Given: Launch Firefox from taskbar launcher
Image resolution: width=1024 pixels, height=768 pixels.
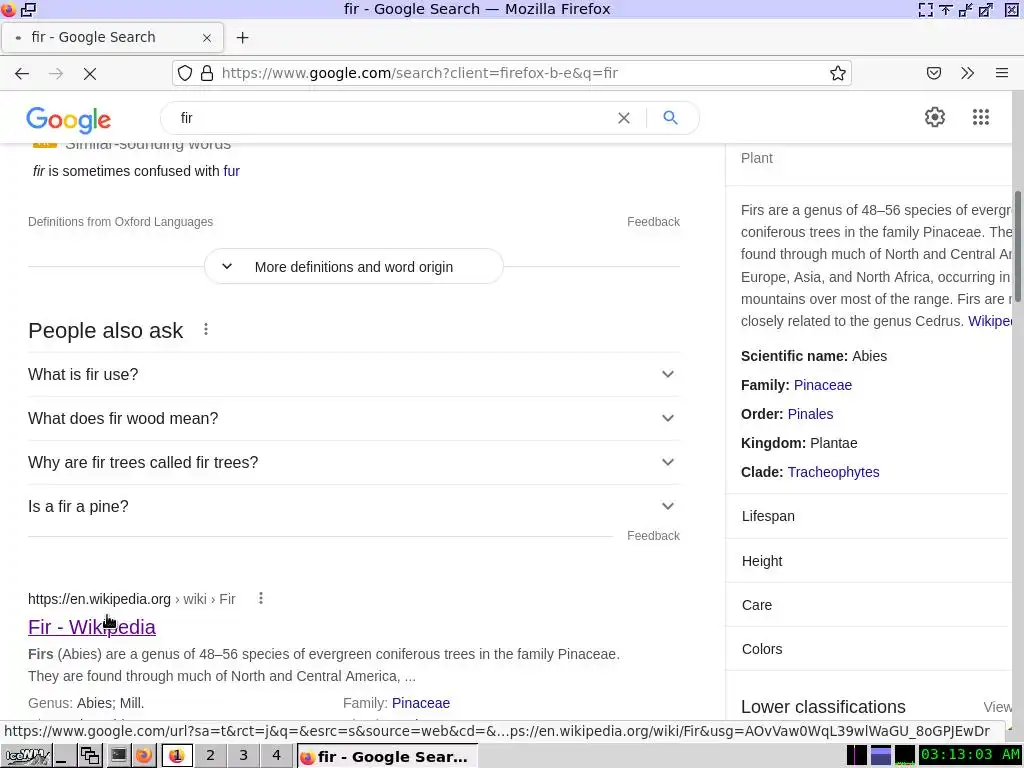Looking at the screenshot, I should (x=144, y=756).
